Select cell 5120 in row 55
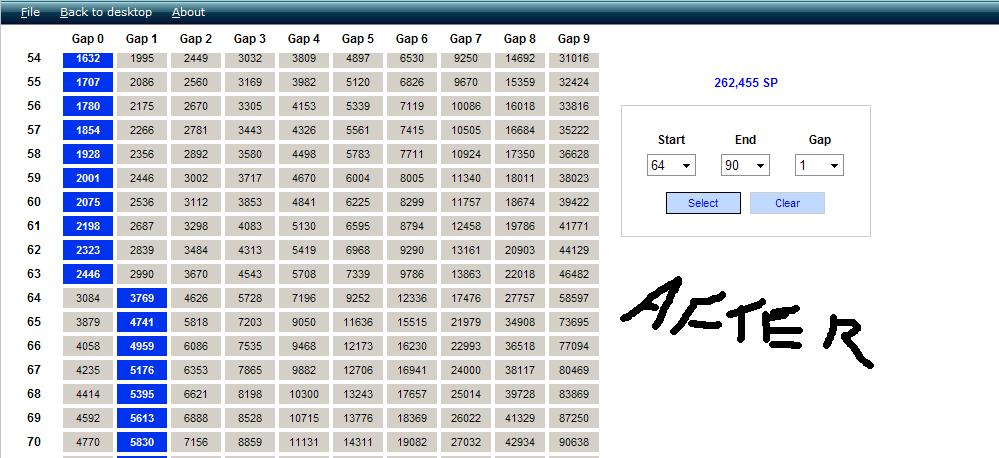 pos(358,82)
